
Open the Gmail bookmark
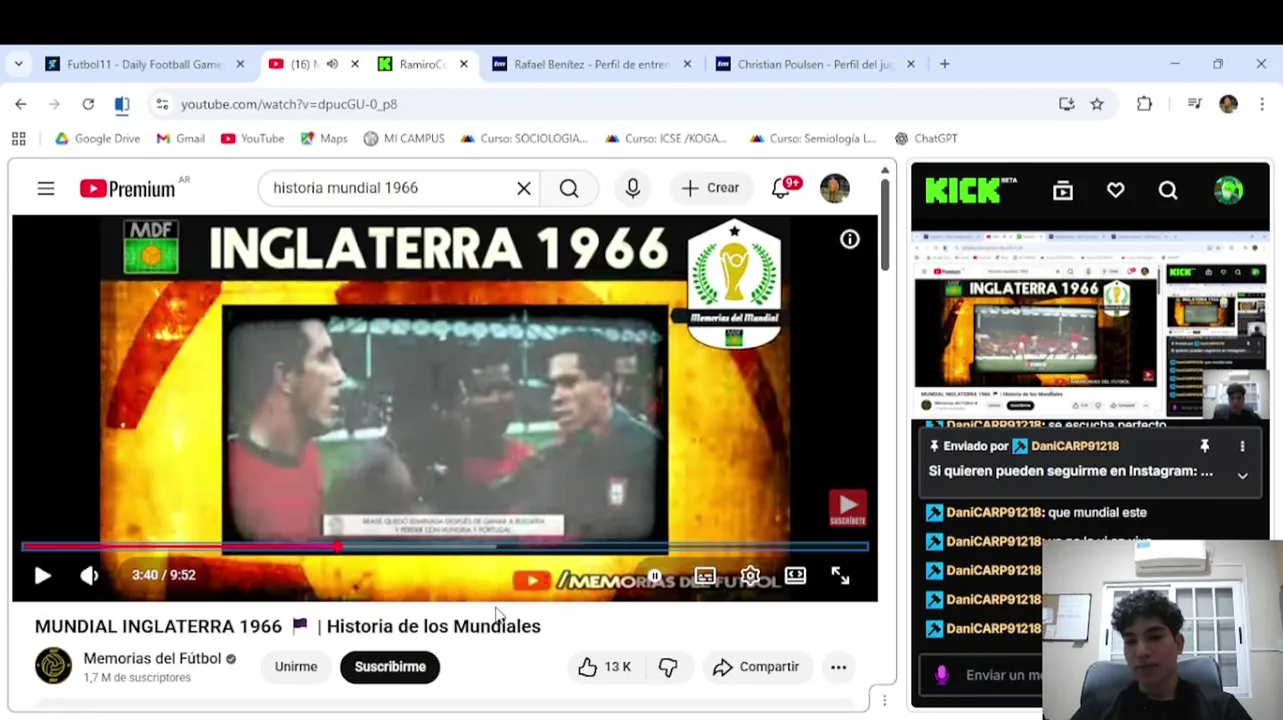(x=180, y=139)
